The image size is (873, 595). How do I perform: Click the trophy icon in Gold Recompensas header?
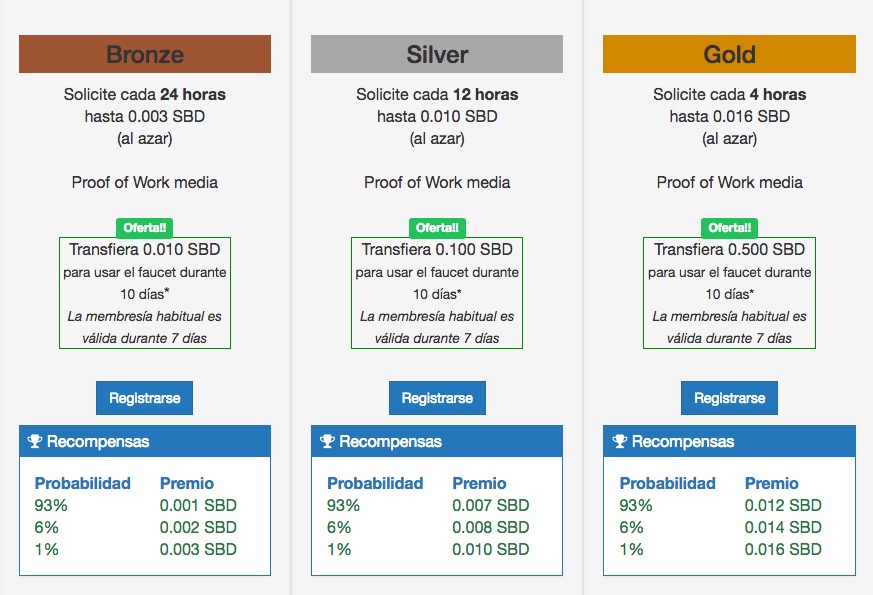(x=620, y=441)
